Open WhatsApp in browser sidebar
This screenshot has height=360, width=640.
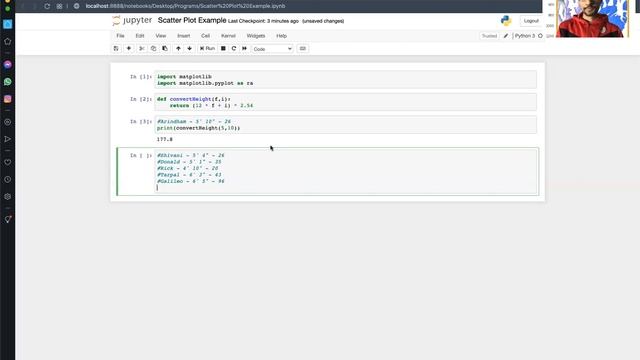click(x=8, y=82)
